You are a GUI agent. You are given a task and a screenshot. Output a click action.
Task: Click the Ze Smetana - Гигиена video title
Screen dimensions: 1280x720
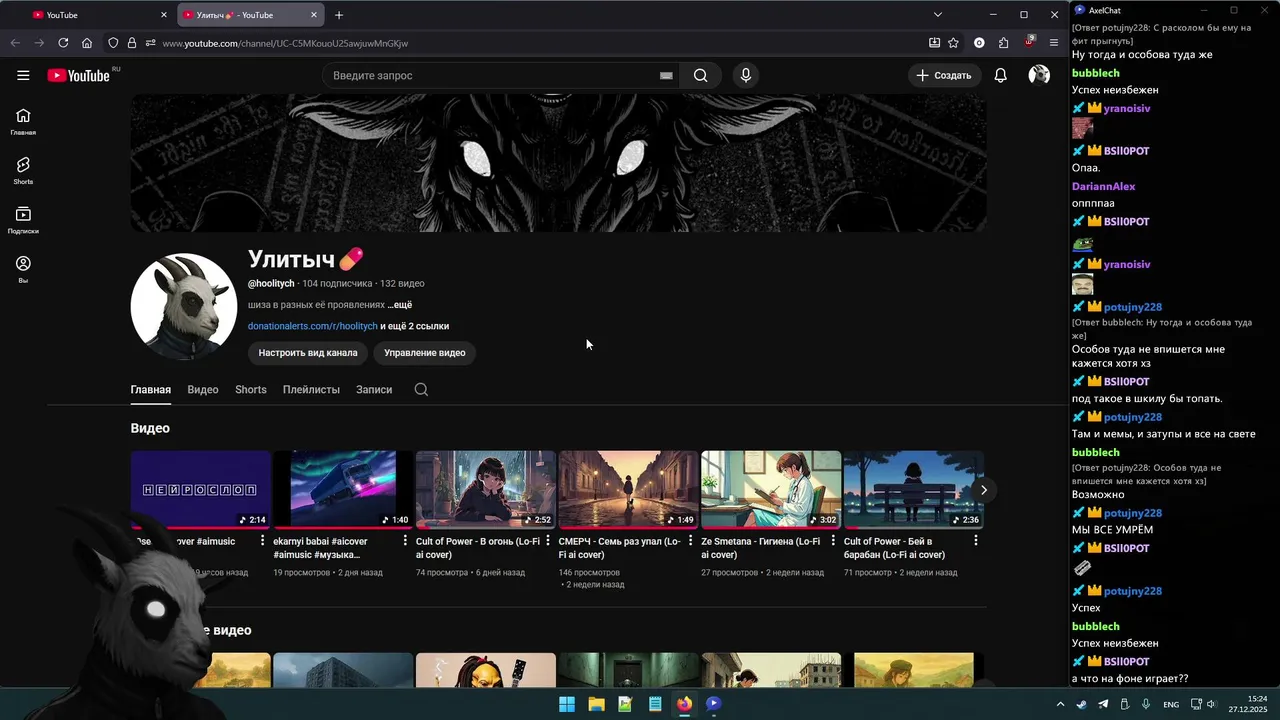tap(760, 548)
